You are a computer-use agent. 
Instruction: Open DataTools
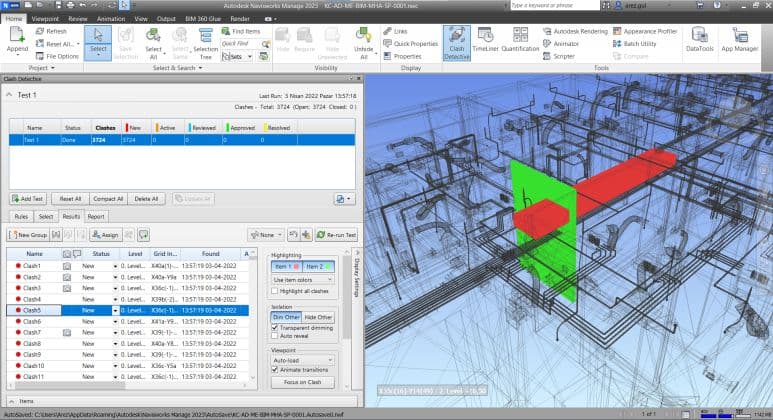700,39
